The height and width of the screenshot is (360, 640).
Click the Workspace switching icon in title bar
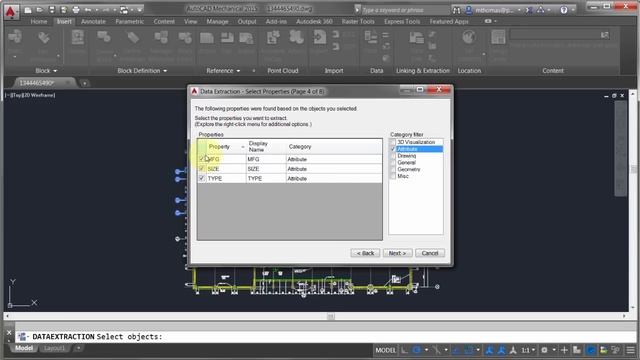(124, 10)
